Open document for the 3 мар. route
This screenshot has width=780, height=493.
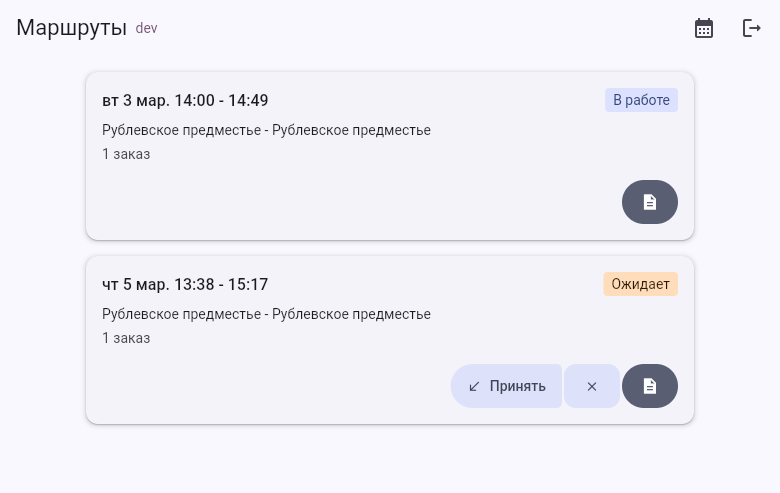click(x=650, y=202)
